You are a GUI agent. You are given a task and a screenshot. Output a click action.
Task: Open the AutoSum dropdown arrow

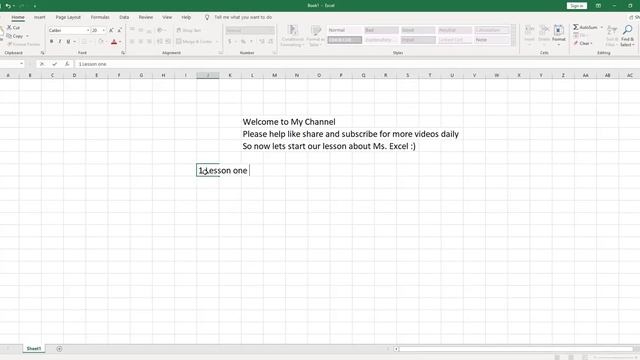click(602, 27)
